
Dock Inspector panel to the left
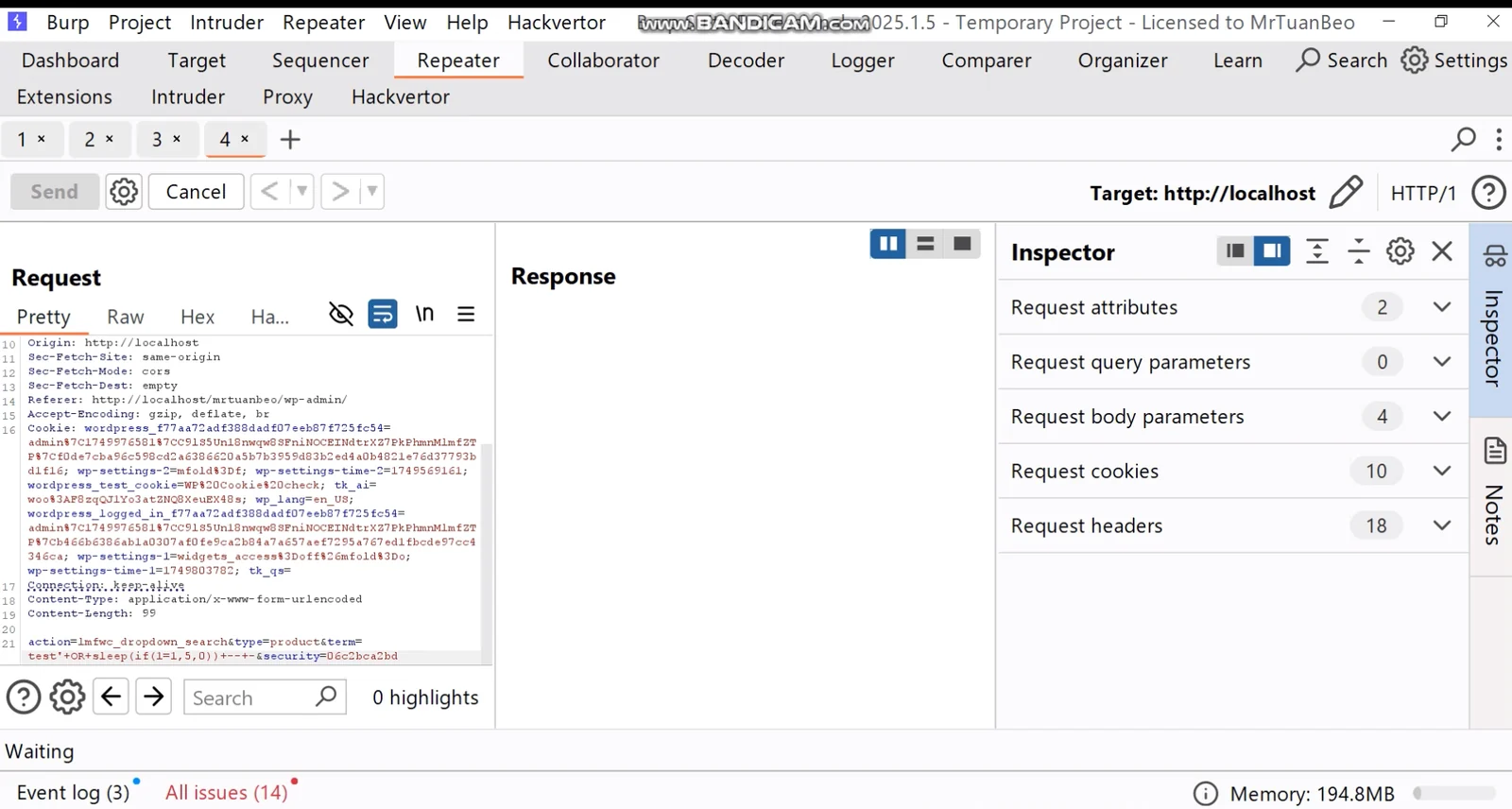pos(1235,251)
